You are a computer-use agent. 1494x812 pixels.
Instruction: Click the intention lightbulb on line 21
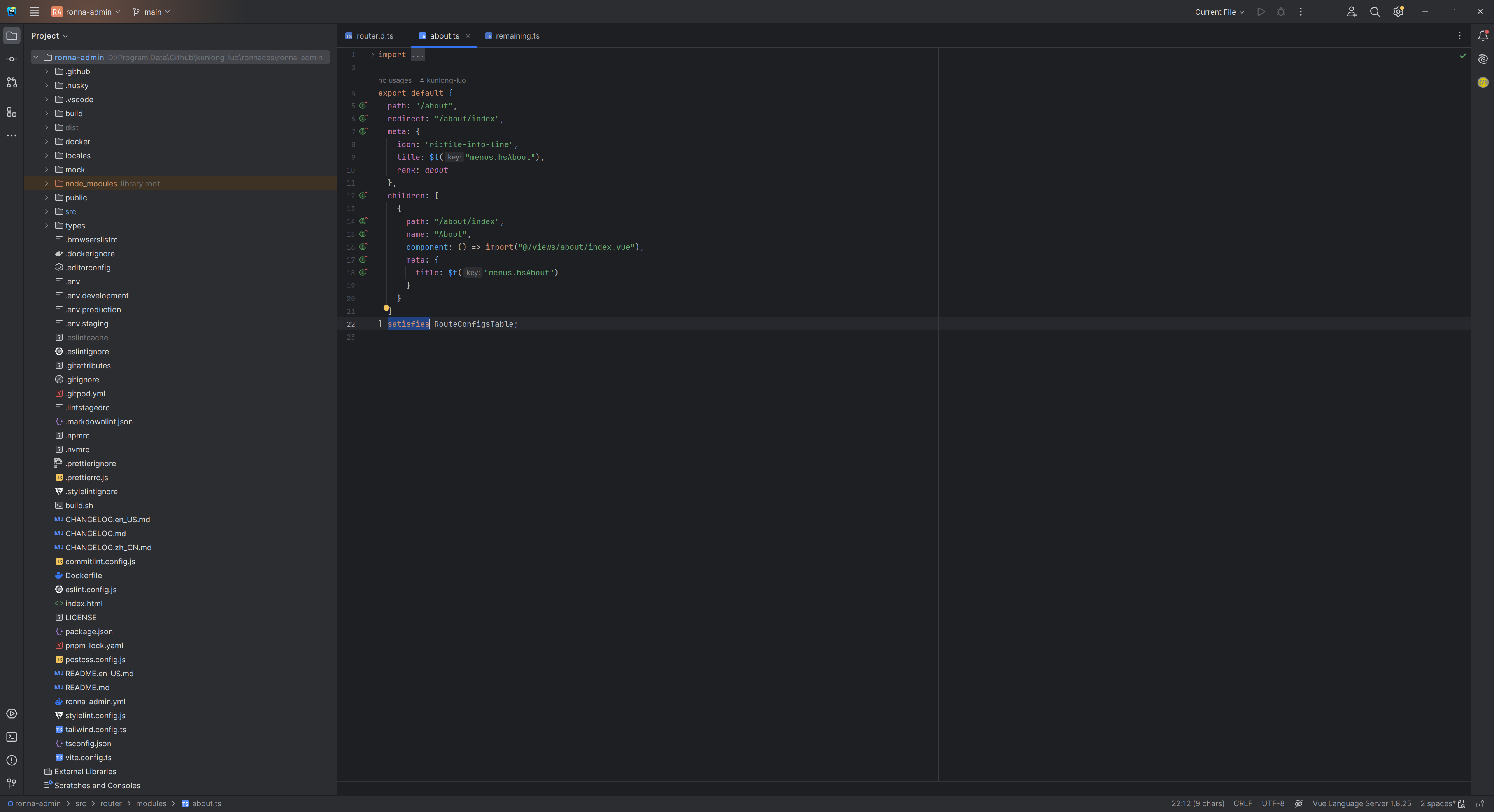click(386, 309)
